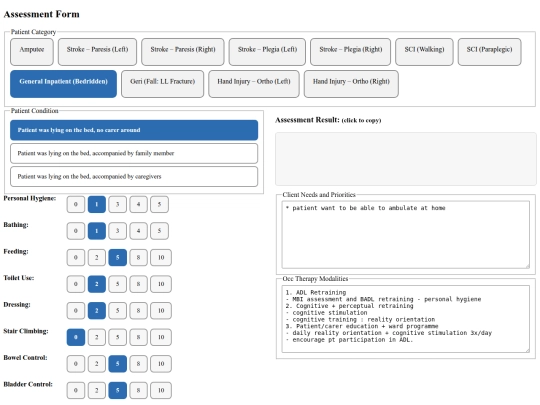
Task: Set Feeding score to 8
Action: (138, 258)
